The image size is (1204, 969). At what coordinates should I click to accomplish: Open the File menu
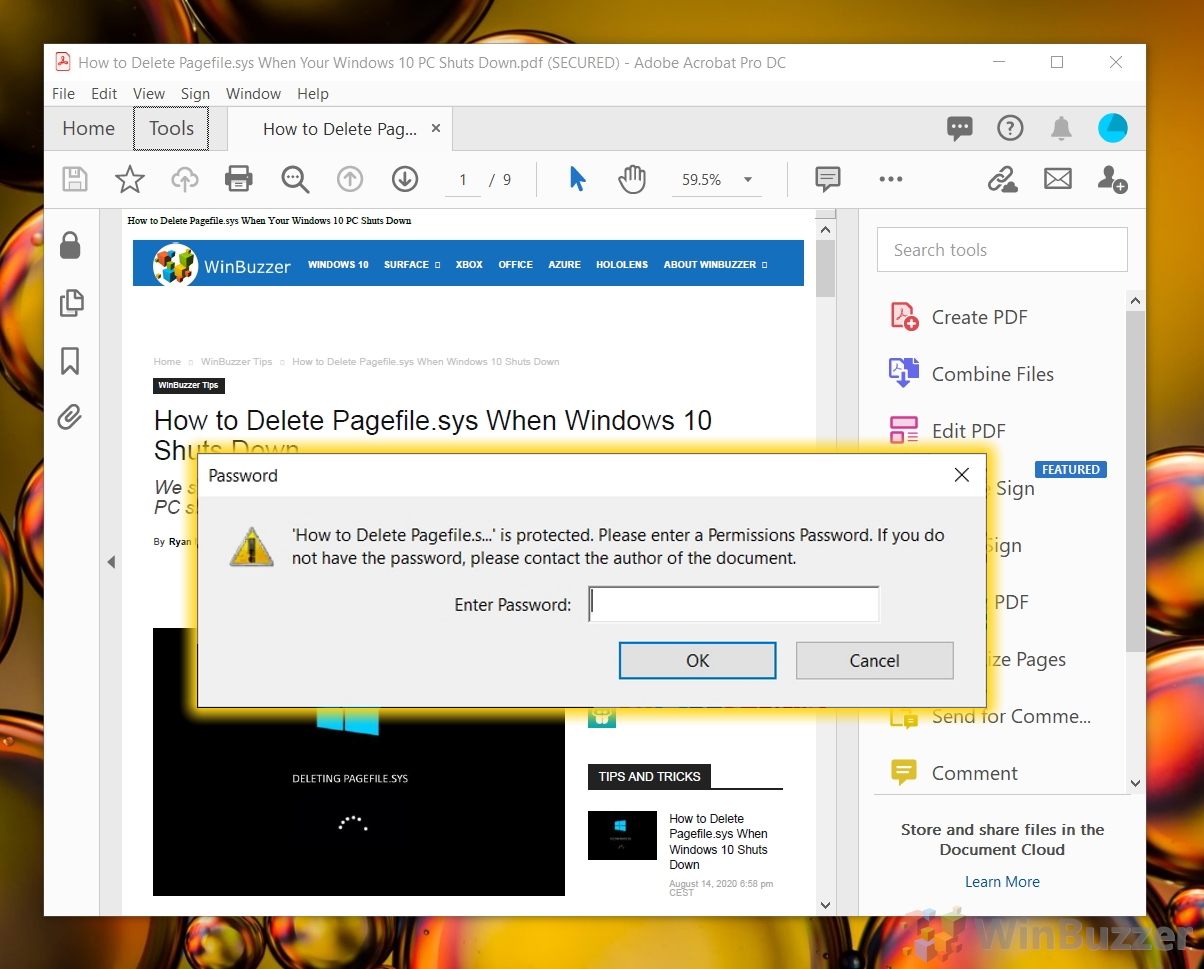[x=63, y=94]
